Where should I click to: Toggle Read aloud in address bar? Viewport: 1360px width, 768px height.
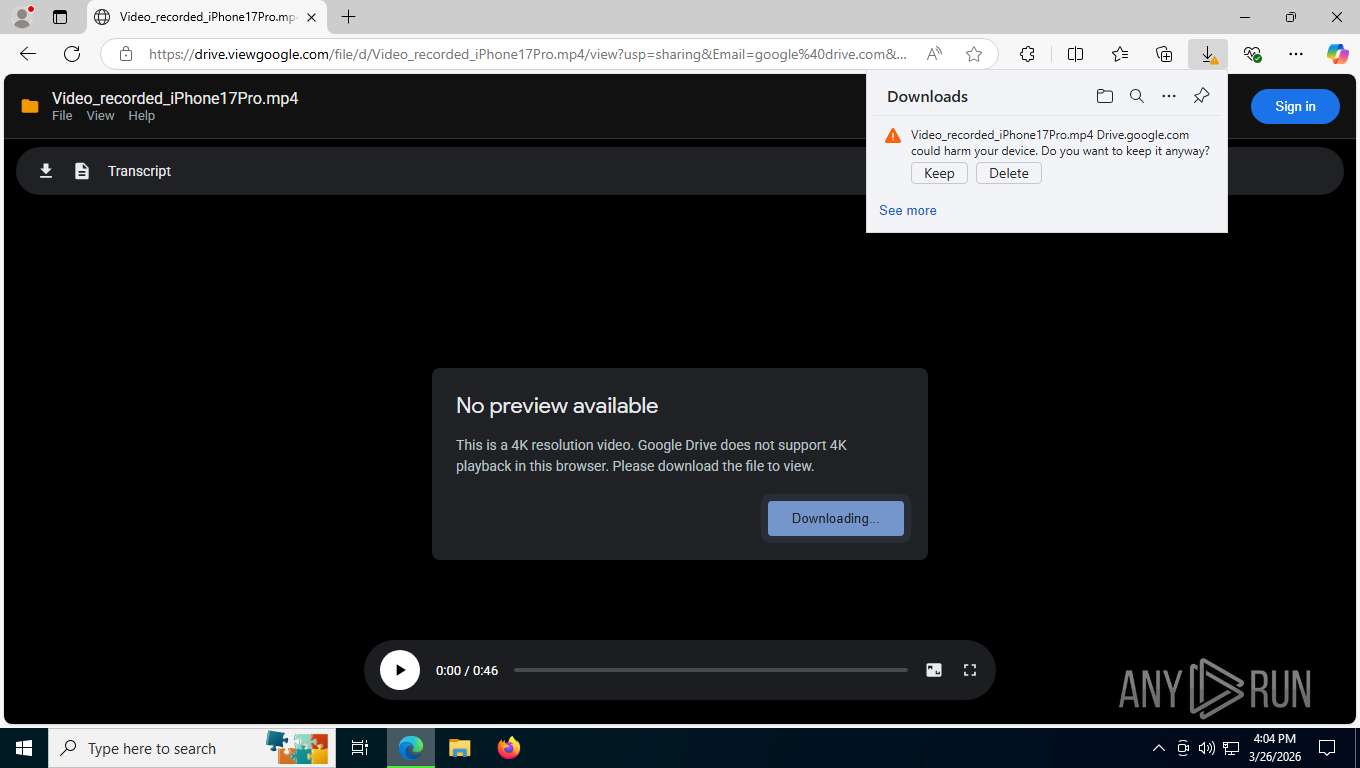point(934,54)
